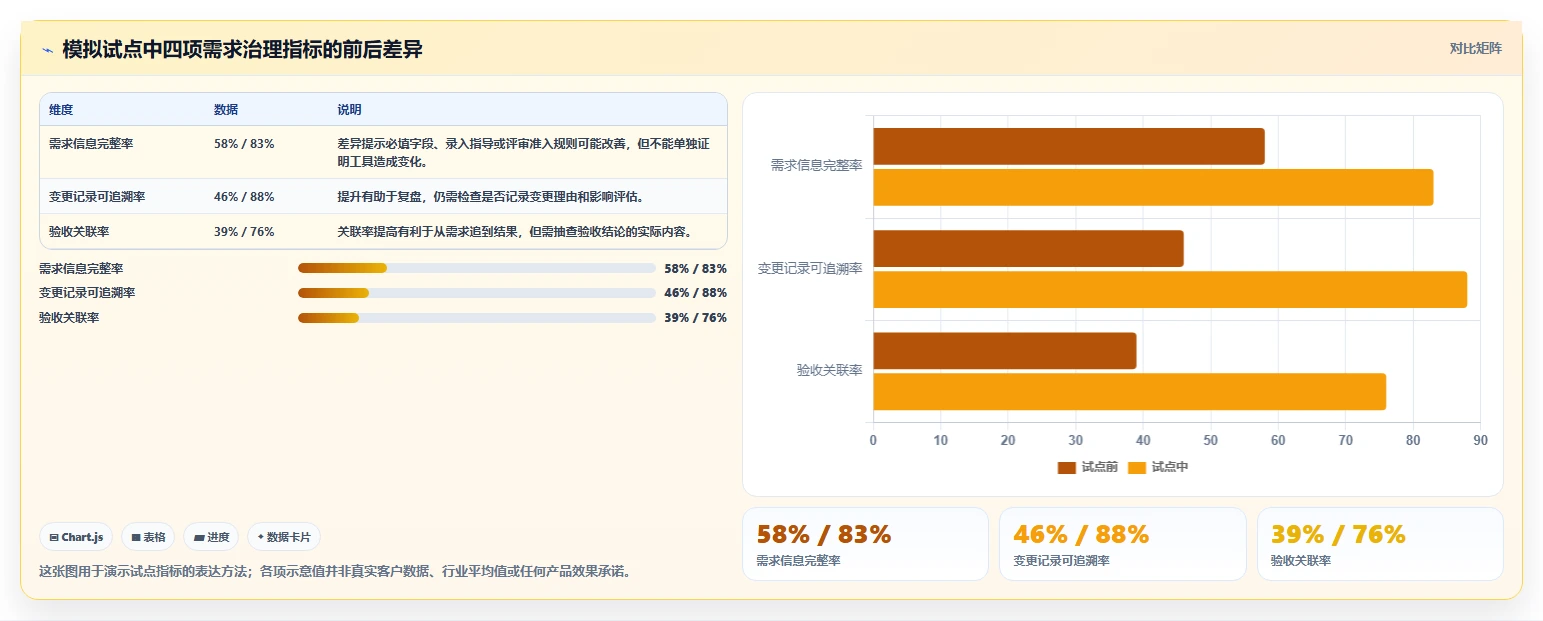Click the 试点中 bar for 变更记录可追溯率
Screen dimensions: 1543x621
click(1170, 289)
